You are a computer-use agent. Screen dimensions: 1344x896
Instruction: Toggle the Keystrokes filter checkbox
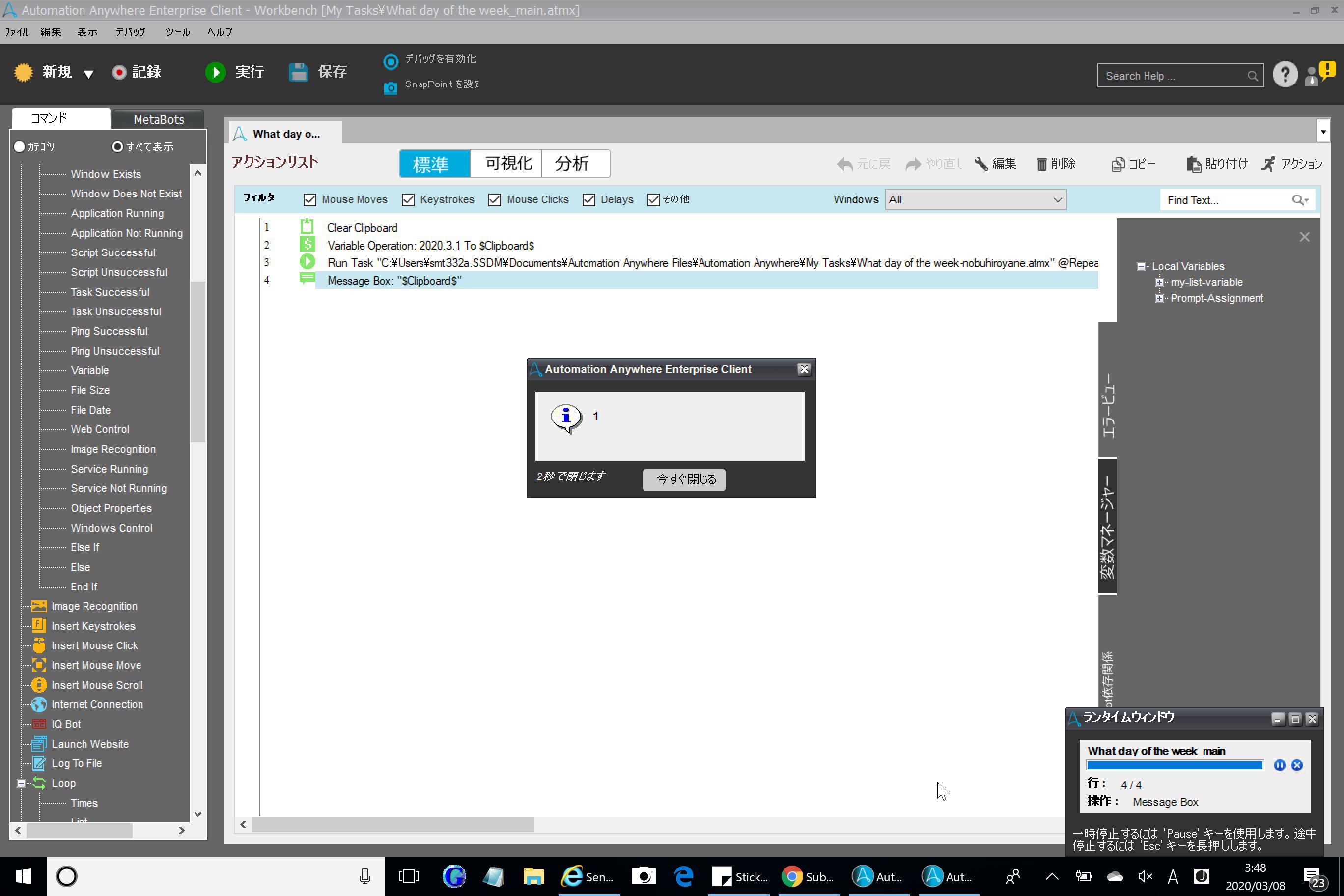(408, 199)
